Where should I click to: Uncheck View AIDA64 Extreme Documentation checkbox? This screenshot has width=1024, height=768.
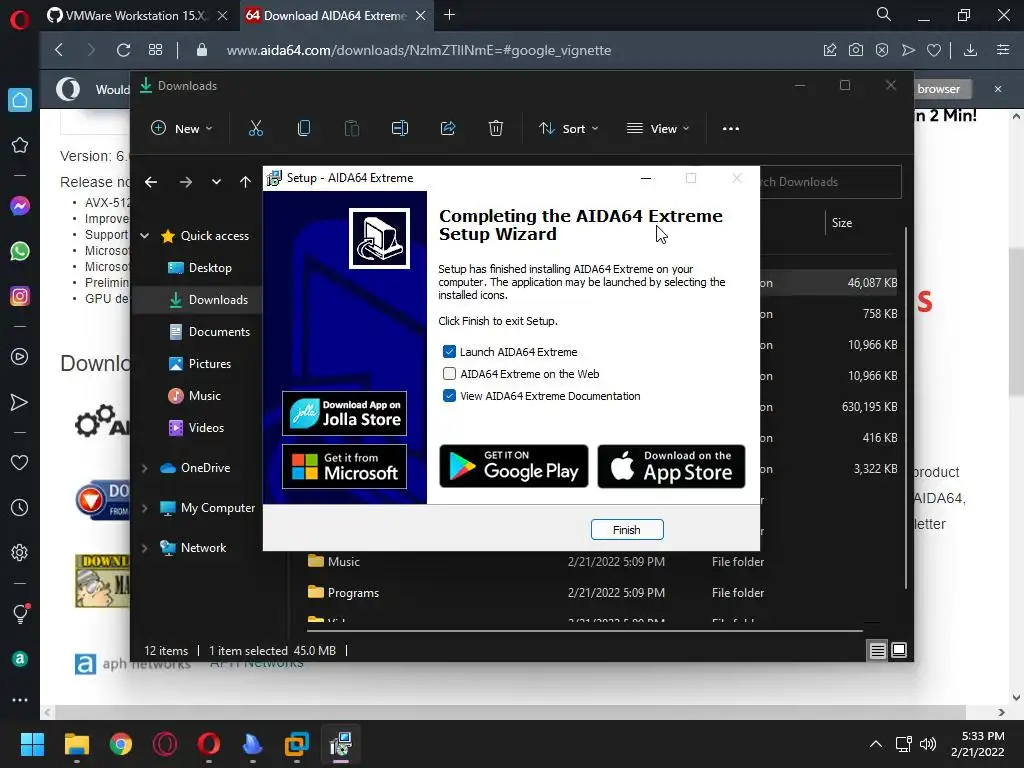point(449,396)
